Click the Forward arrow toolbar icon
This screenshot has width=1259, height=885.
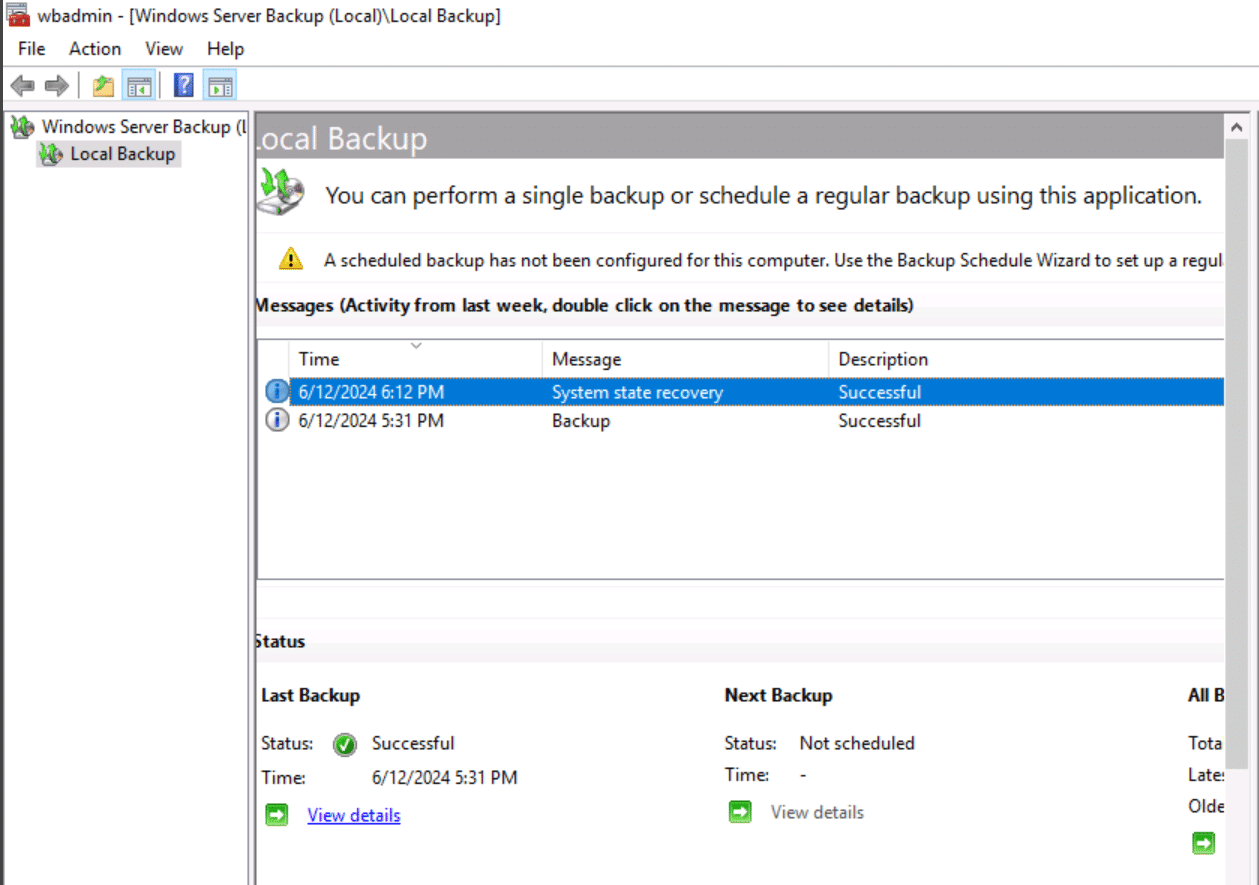[57, 86]
